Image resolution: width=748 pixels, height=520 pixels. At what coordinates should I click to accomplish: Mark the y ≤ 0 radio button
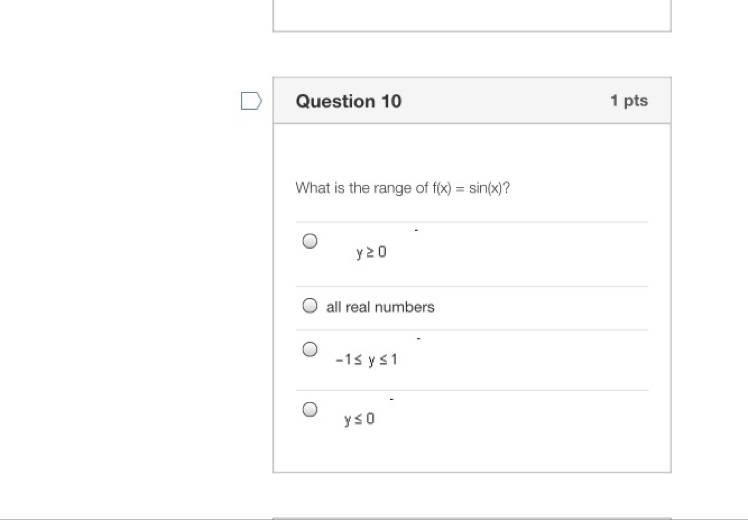pyautogui.click(x=310, y=409)
